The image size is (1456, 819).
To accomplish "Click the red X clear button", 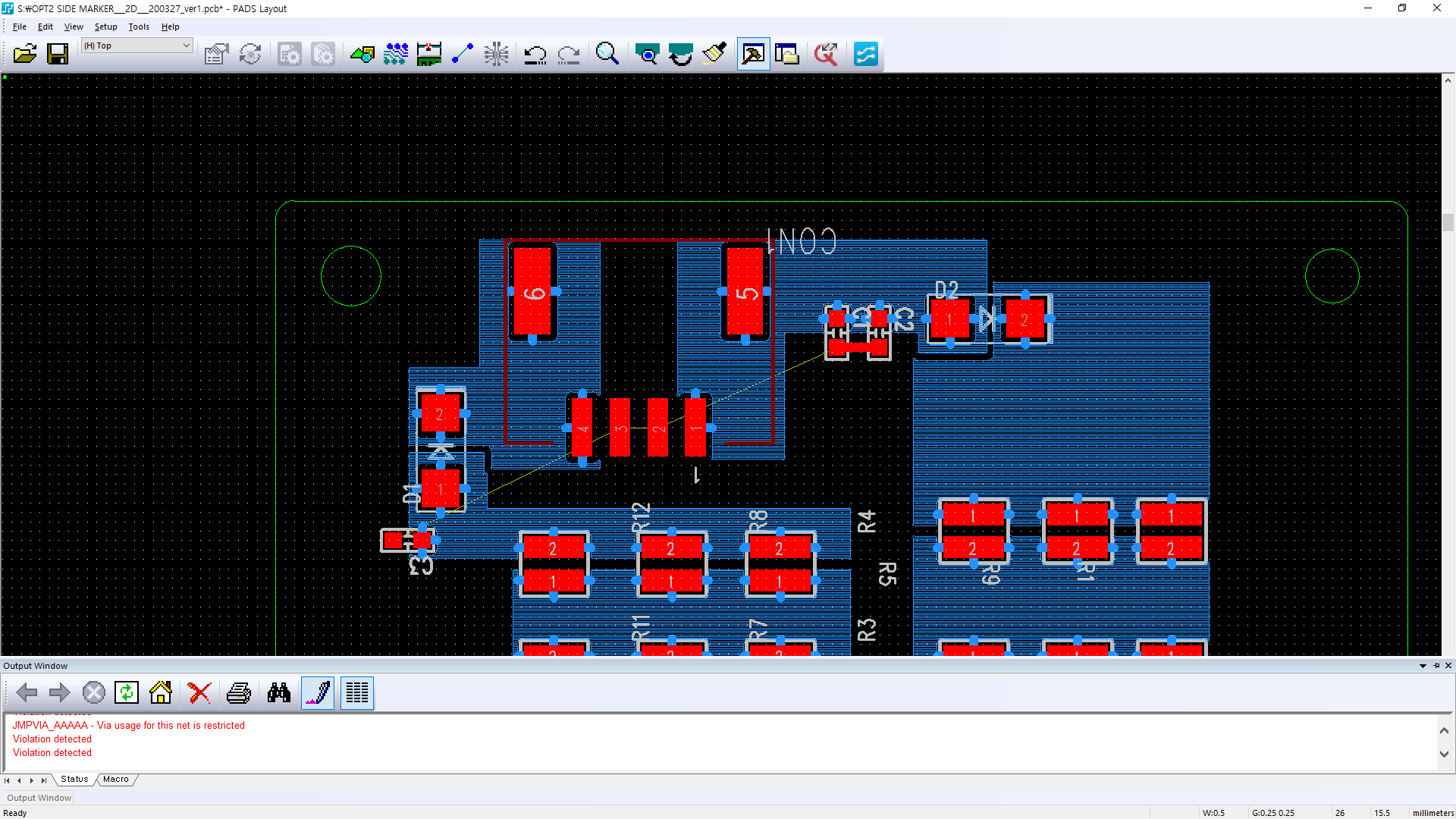I will click(x=199, y=692).
